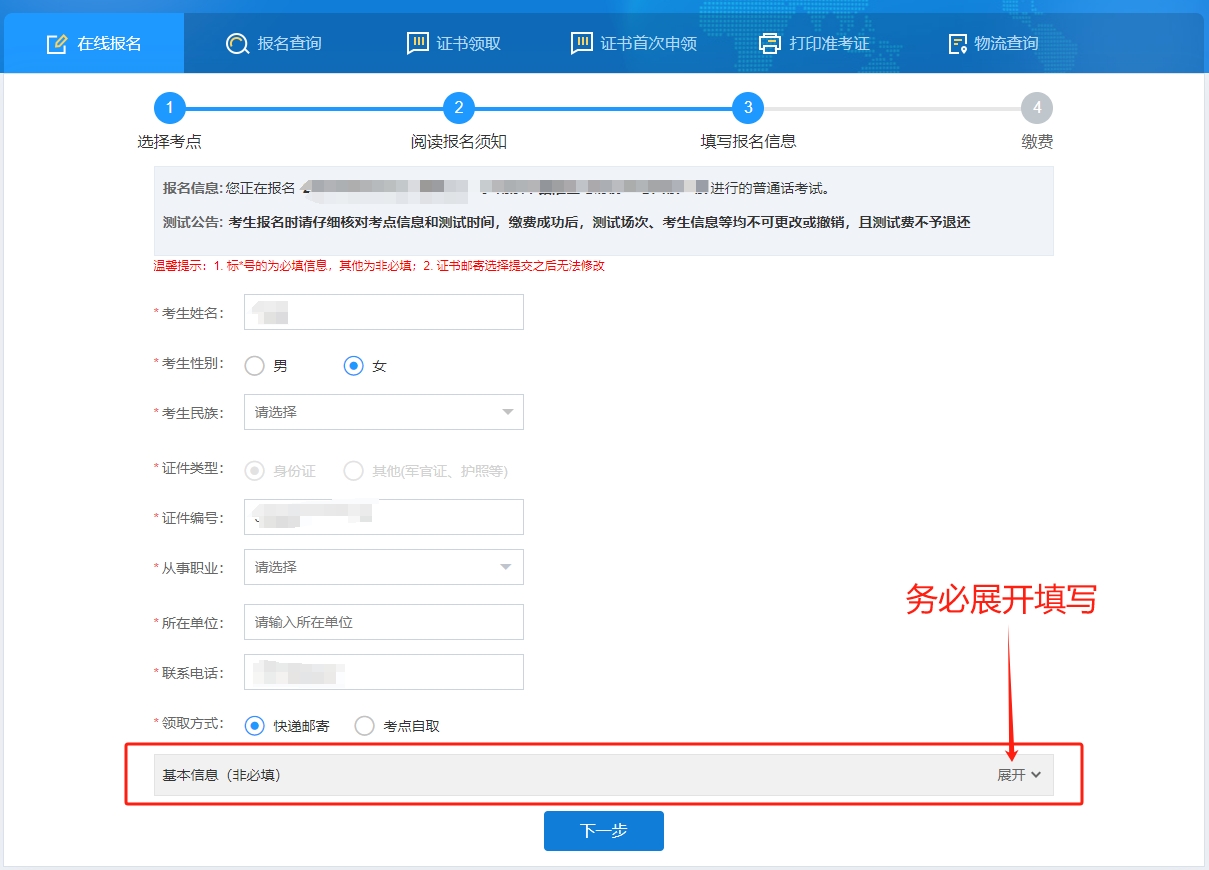
Task: Click step 1 circle 选择考点
Action: pos(169,108)
